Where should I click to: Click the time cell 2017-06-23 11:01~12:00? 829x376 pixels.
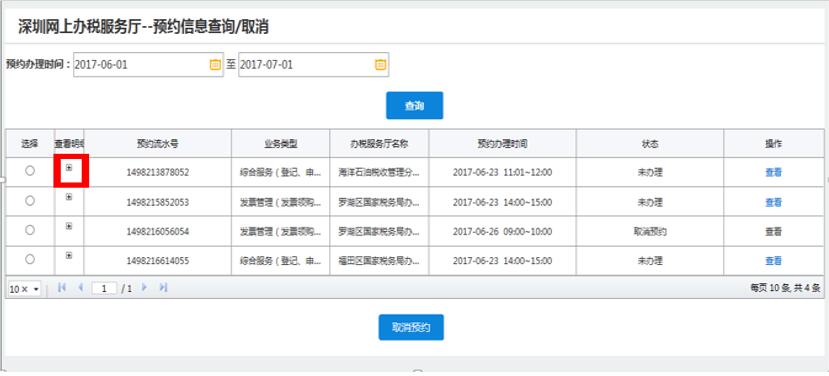point(502,172)
